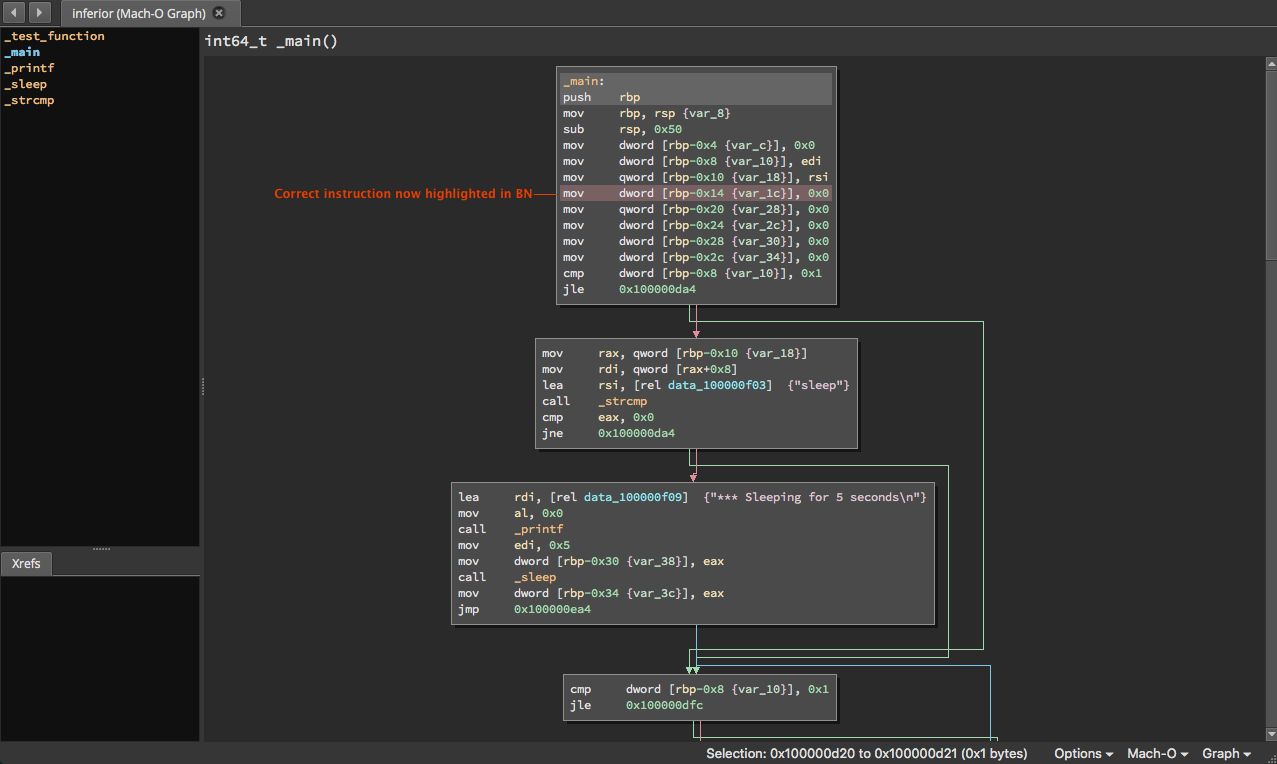Click the highlighted mov var_1c instruction

tap(695, 193)
